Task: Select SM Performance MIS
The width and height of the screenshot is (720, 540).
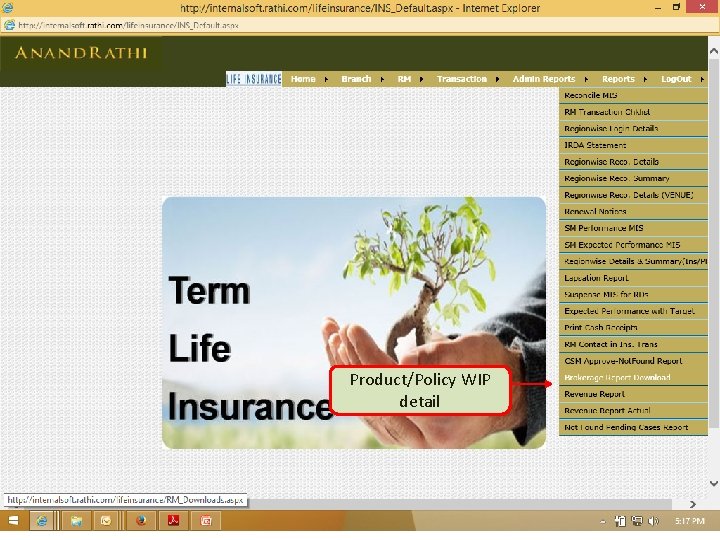Action: point(633,228)
